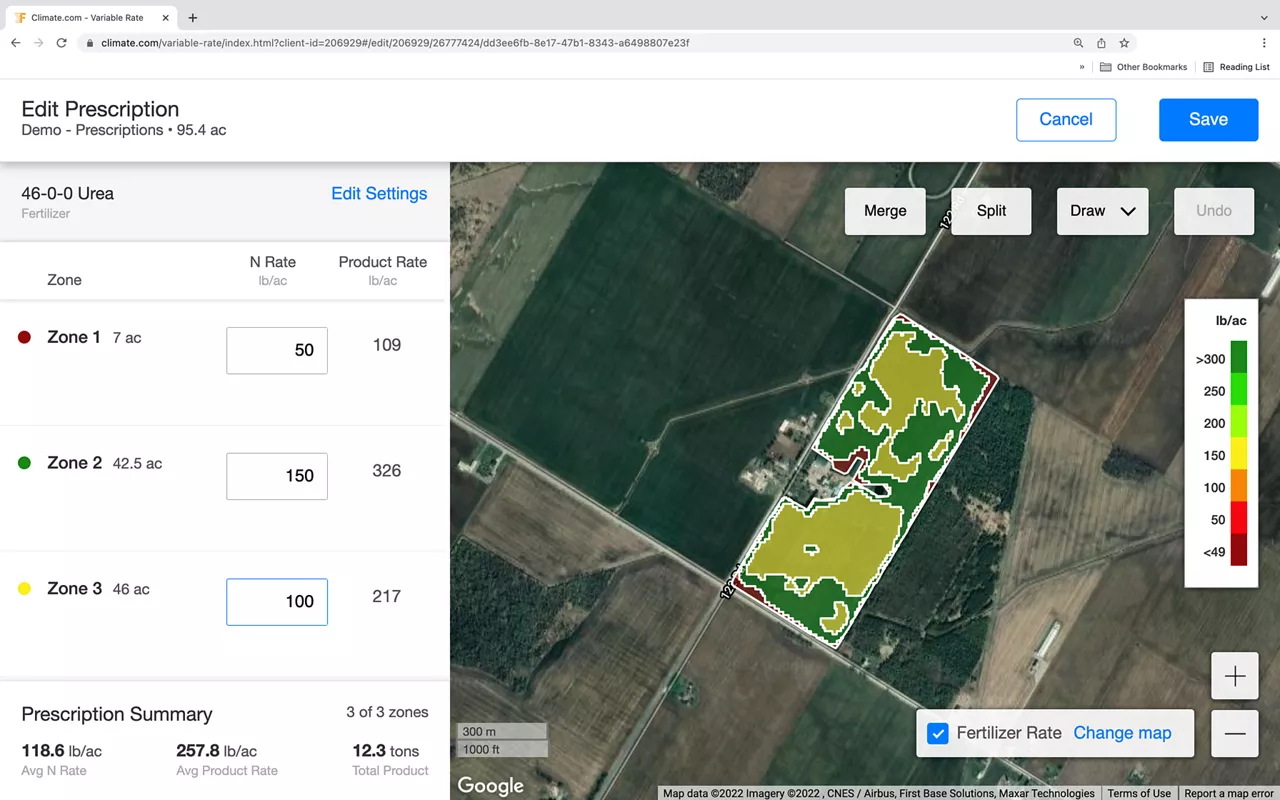Click the Cancel button

[1066, 119]
